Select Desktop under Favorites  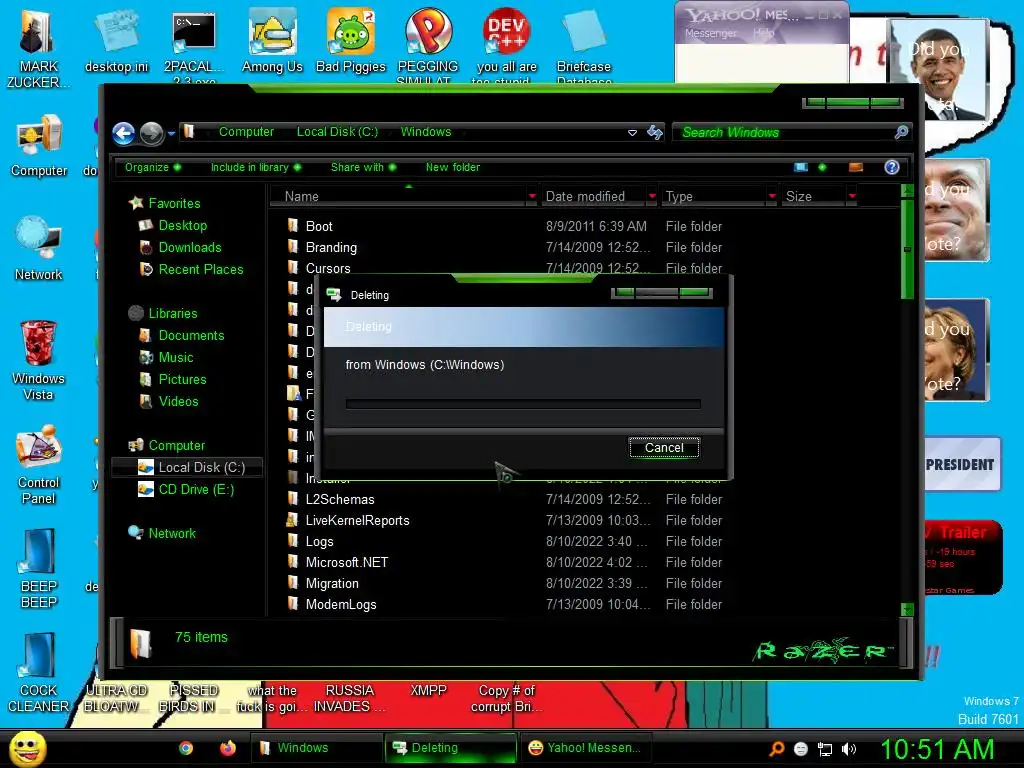pyautogui.click(x=182, y=225)
